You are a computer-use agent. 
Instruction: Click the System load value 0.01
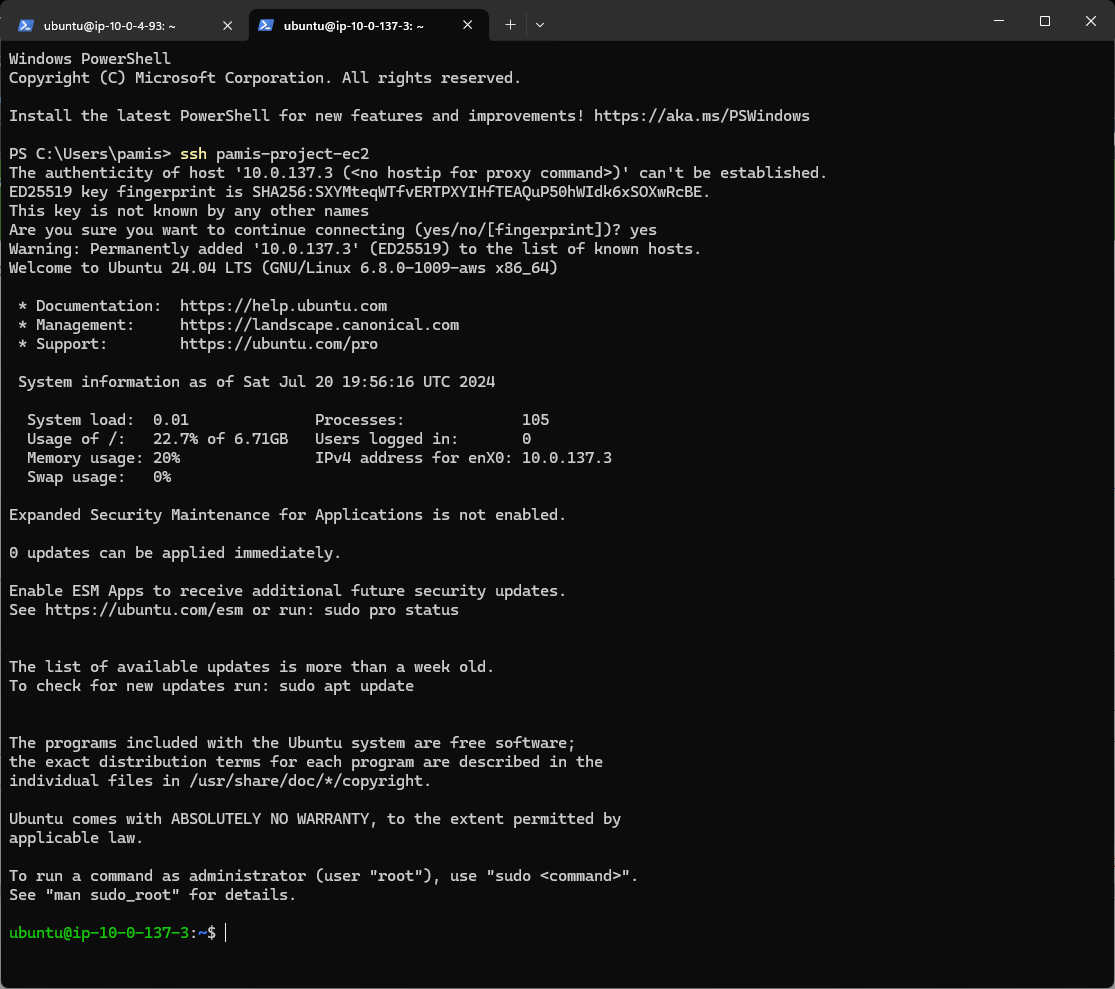tap(171, 420)
